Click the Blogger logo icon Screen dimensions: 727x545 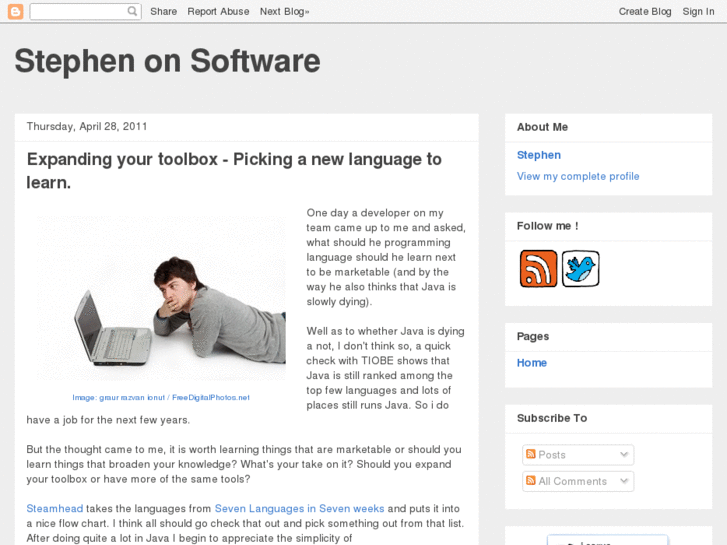[x=15, y=11]
